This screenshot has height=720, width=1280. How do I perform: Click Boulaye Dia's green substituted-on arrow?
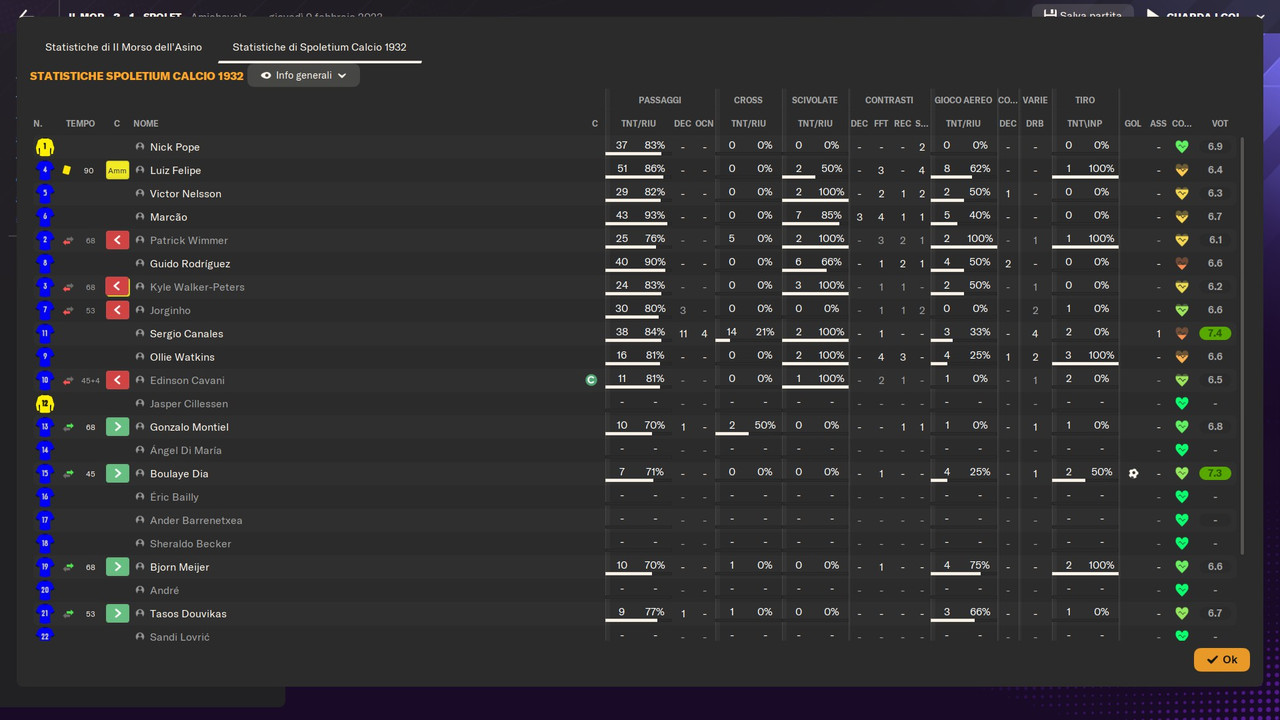(x=117, y=473)
